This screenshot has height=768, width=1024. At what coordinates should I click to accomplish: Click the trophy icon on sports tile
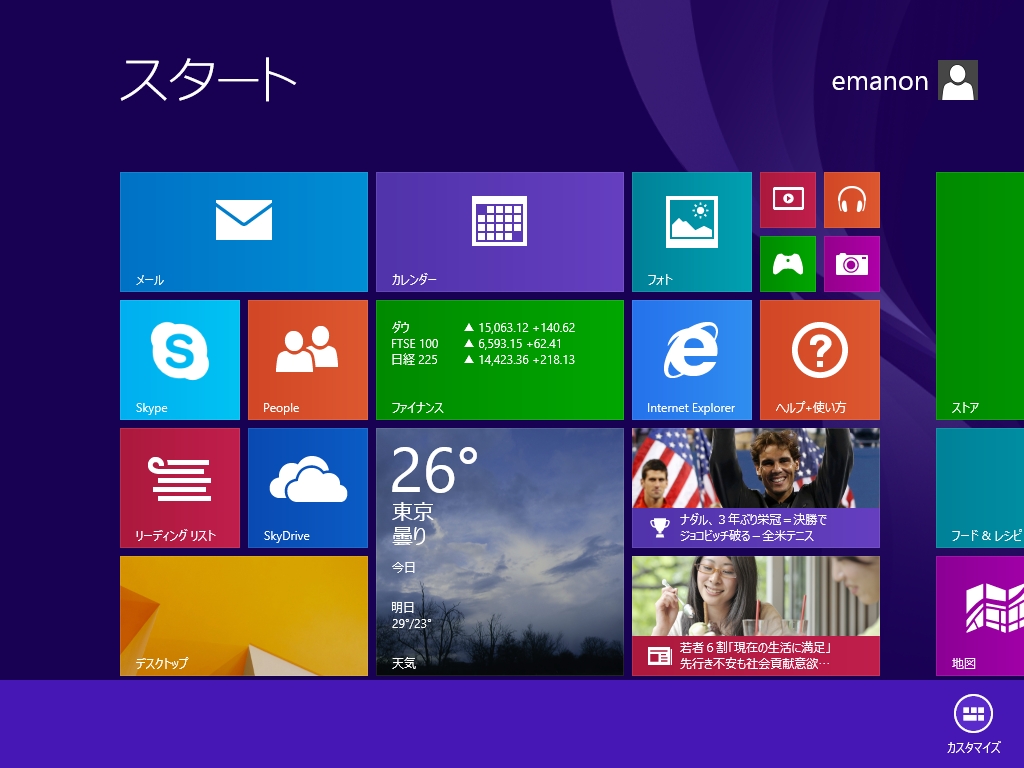[660, 528]
